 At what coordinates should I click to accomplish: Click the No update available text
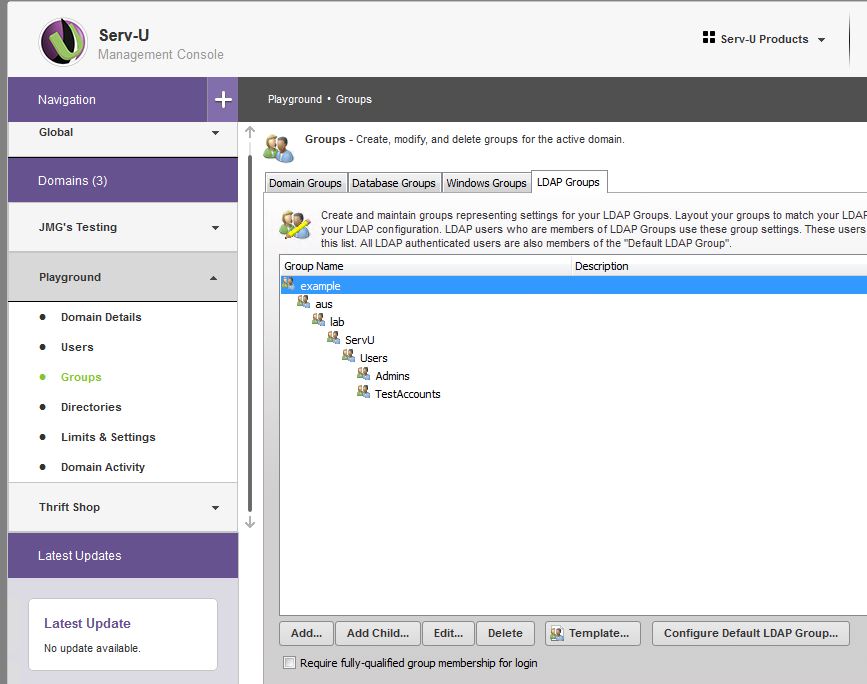[x=92, y=648]
